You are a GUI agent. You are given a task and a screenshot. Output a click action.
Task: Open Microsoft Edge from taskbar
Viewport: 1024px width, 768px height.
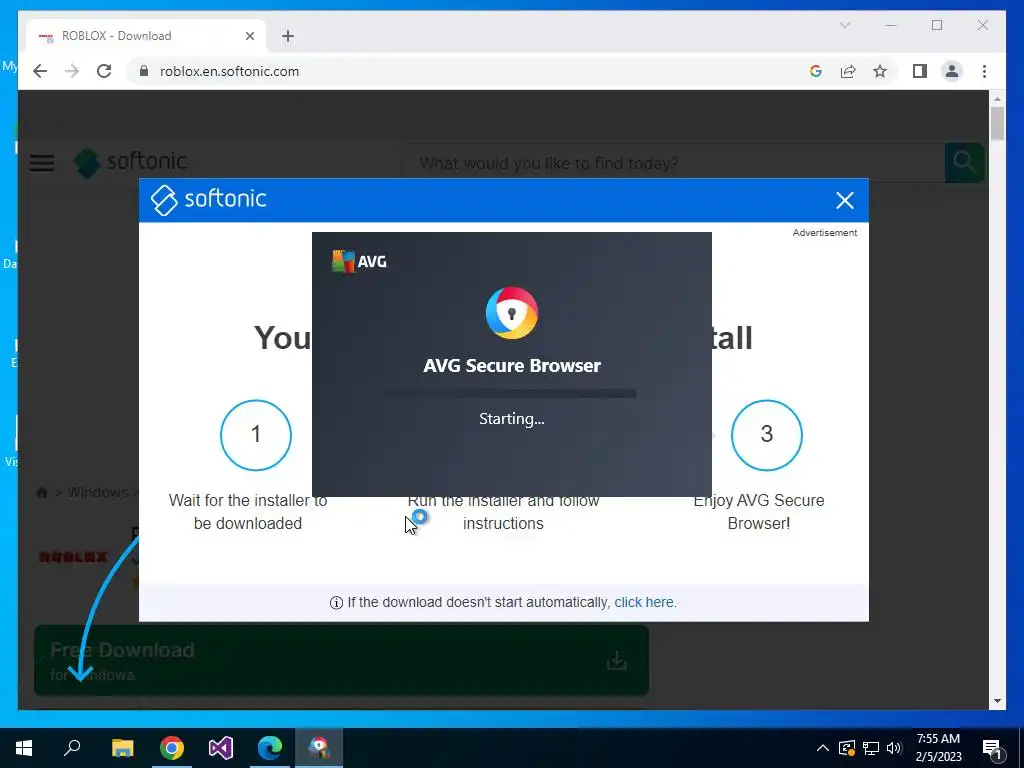click(x=270, y=748)
